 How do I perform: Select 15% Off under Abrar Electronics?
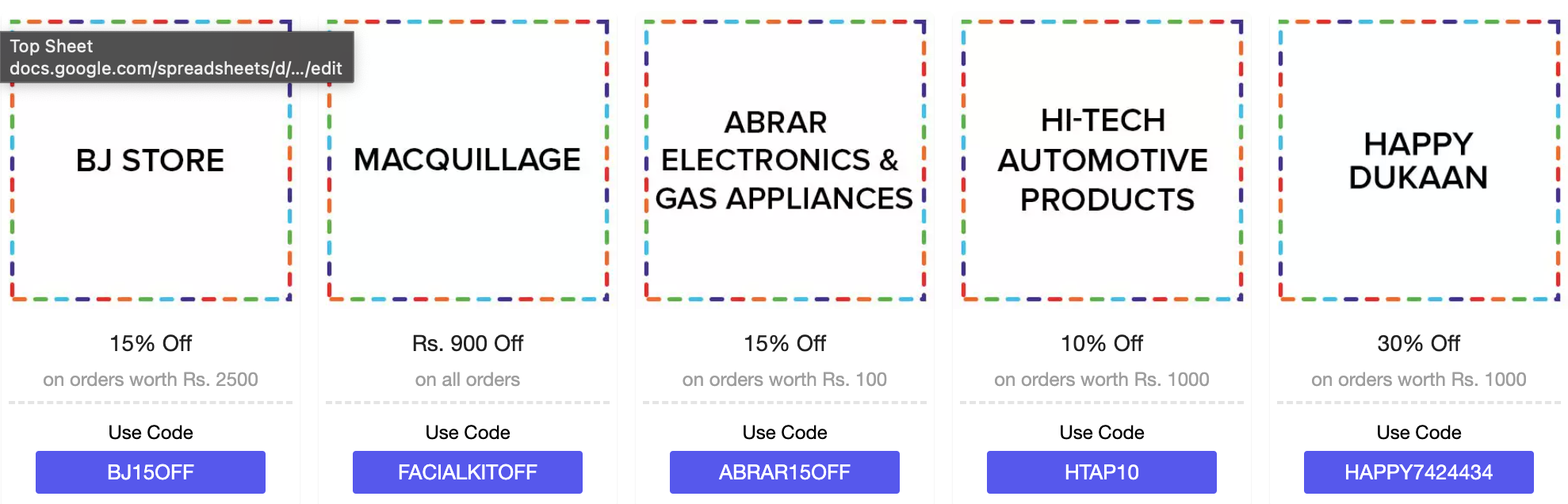click(x=785, y=343)
